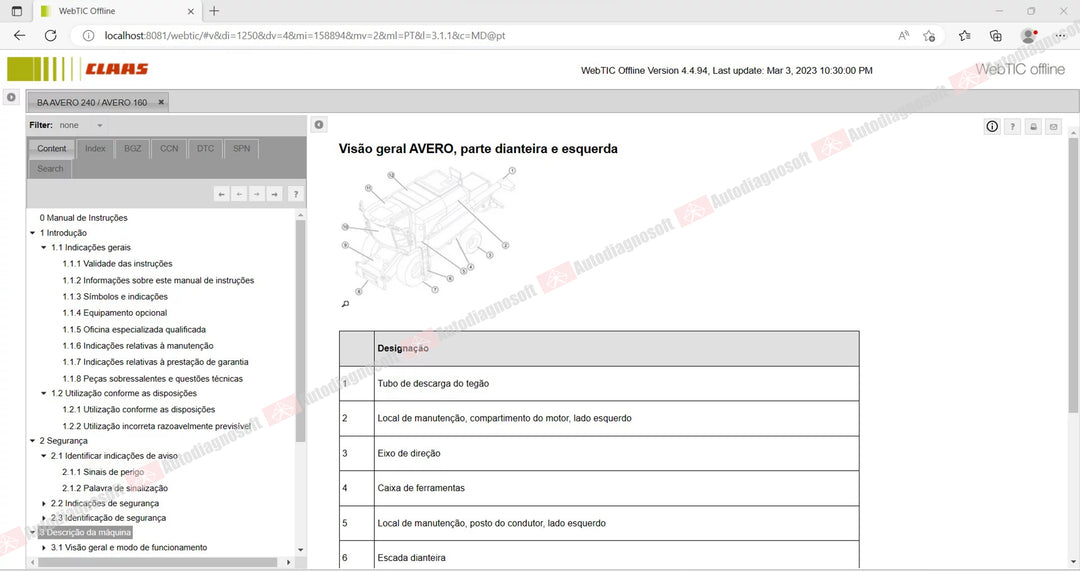The image size is (1080, 571).
Task: Open 1.1.4 Equipamento opcional
Action: click(114, 313)
